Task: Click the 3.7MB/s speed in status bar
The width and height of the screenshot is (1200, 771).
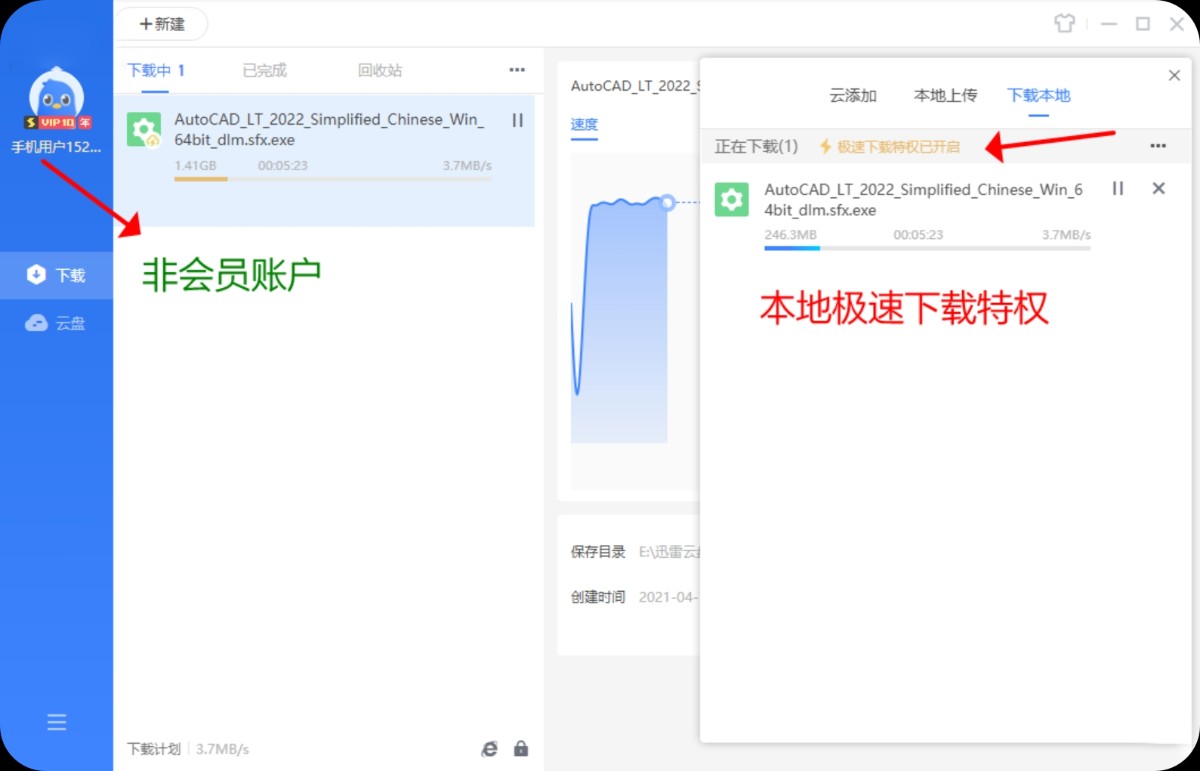Action: click(222, 748)
